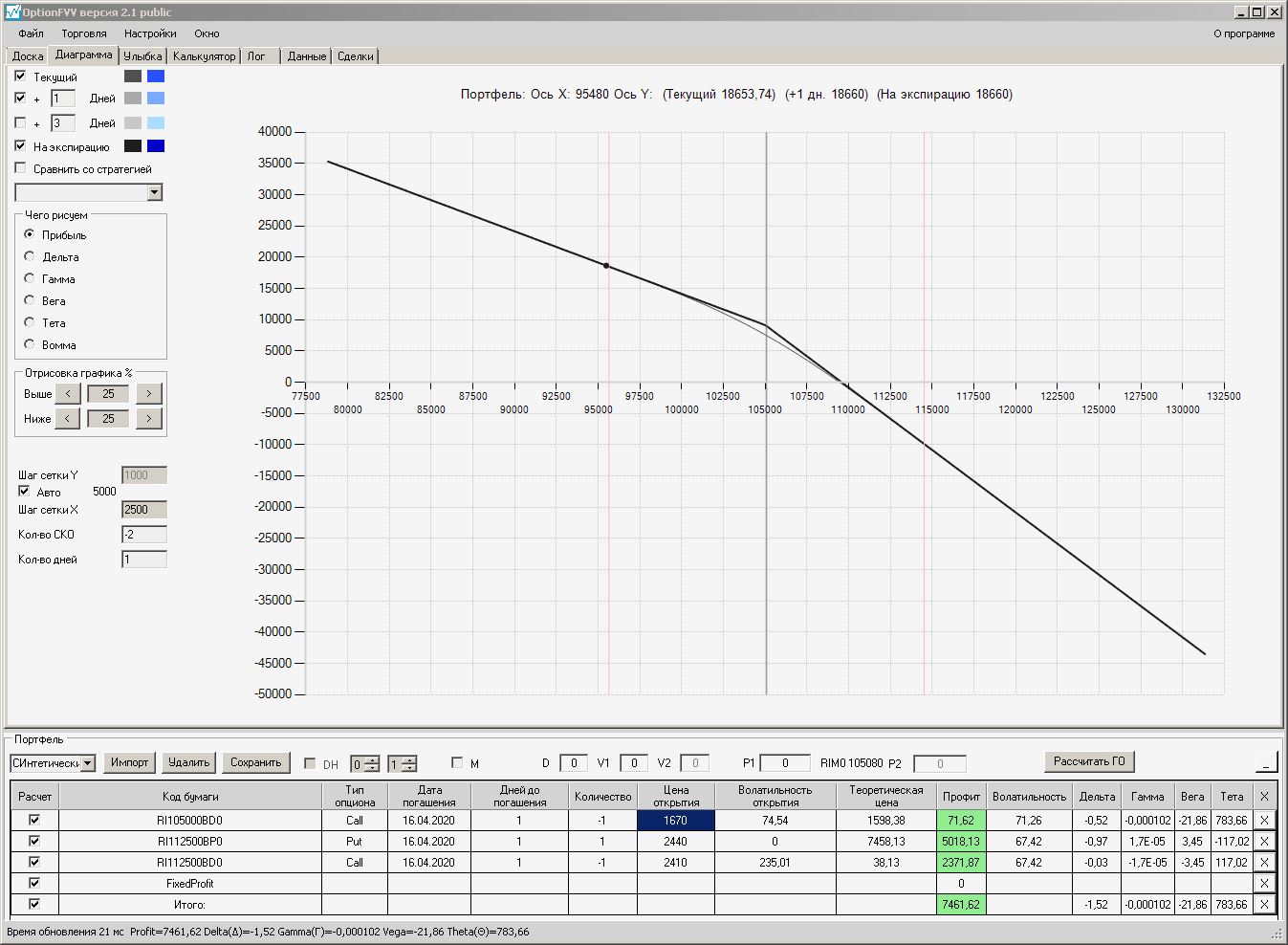Click the Сохранить button
Image resolution: width=1288 pixels, height=945 pixels.
[255, 762]
